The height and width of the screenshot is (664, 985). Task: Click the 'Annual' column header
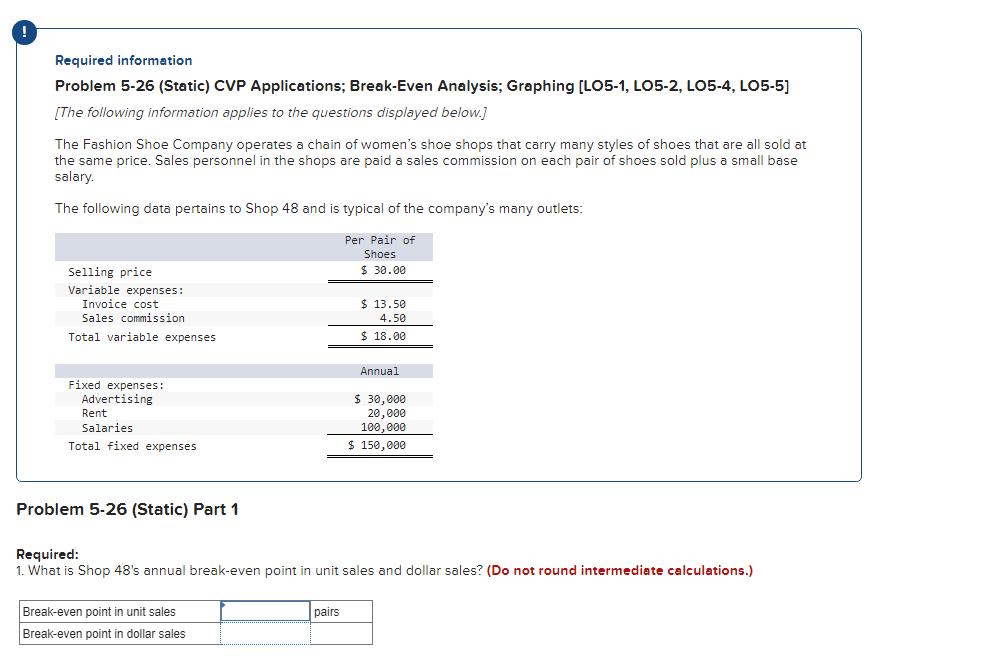(379, 371)
